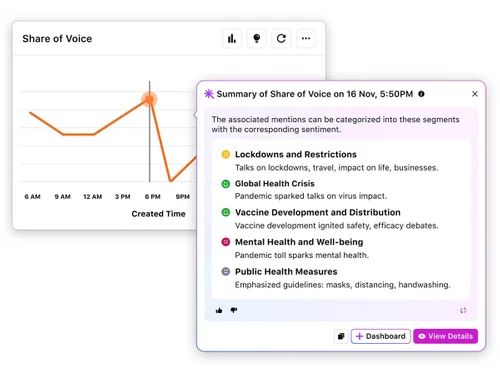500x375 pixels.
Task: Refresh the Share of Voice widget
Action: click(281, 39)
